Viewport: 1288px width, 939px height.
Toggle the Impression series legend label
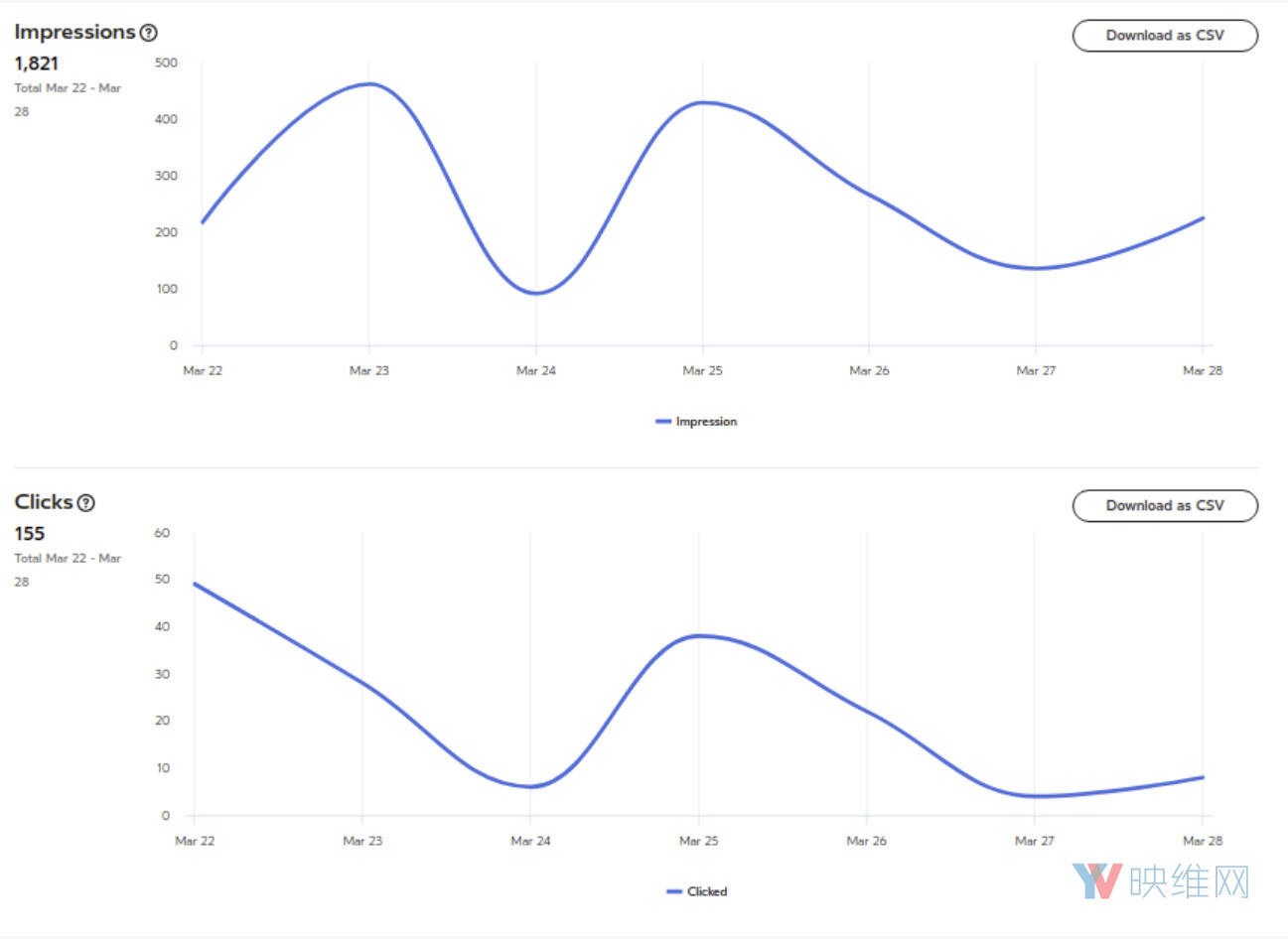(706, 422)
